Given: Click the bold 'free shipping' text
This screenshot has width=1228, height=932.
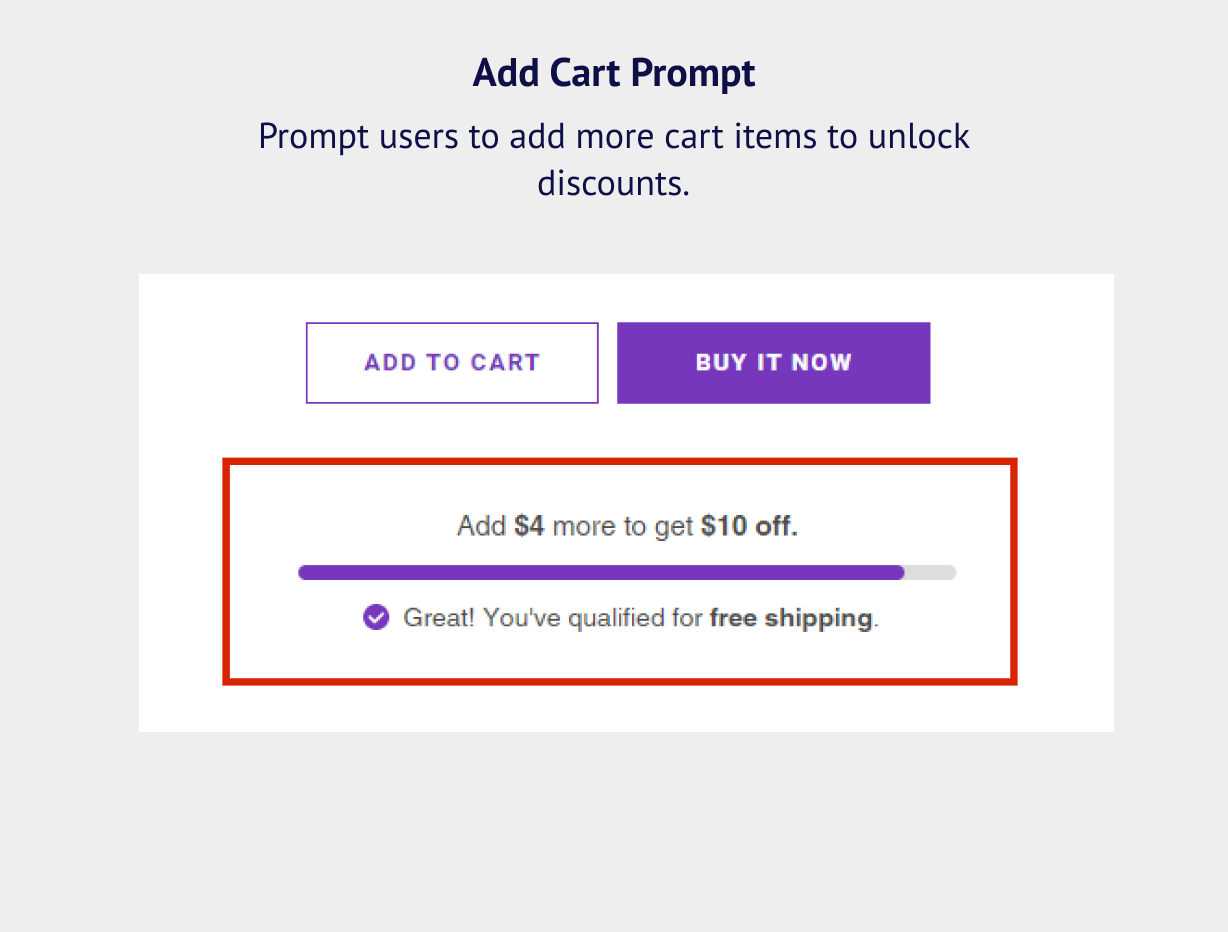Looking at the screenshot, I should coord(791,618).
